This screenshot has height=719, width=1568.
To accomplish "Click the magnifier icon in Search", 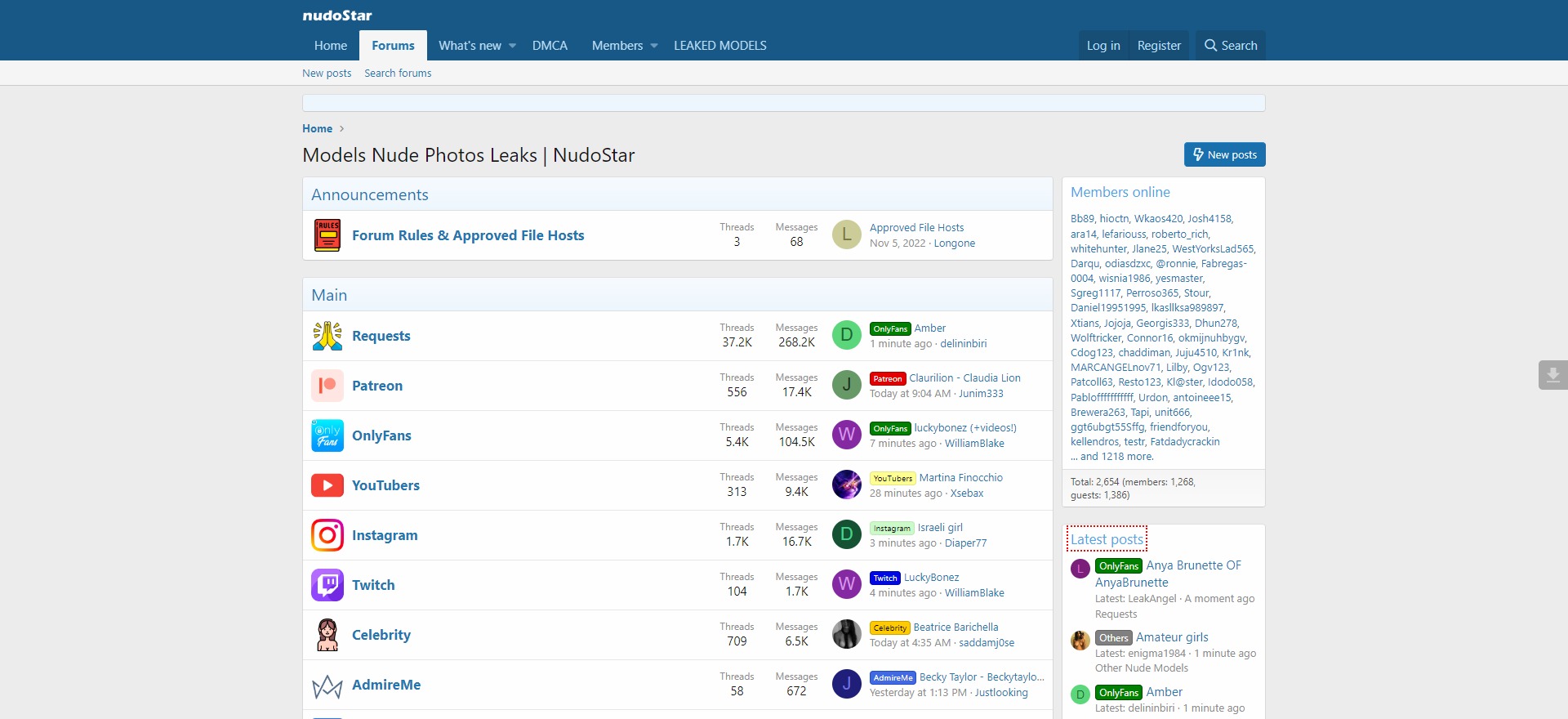I will [x=1210, y=46].
